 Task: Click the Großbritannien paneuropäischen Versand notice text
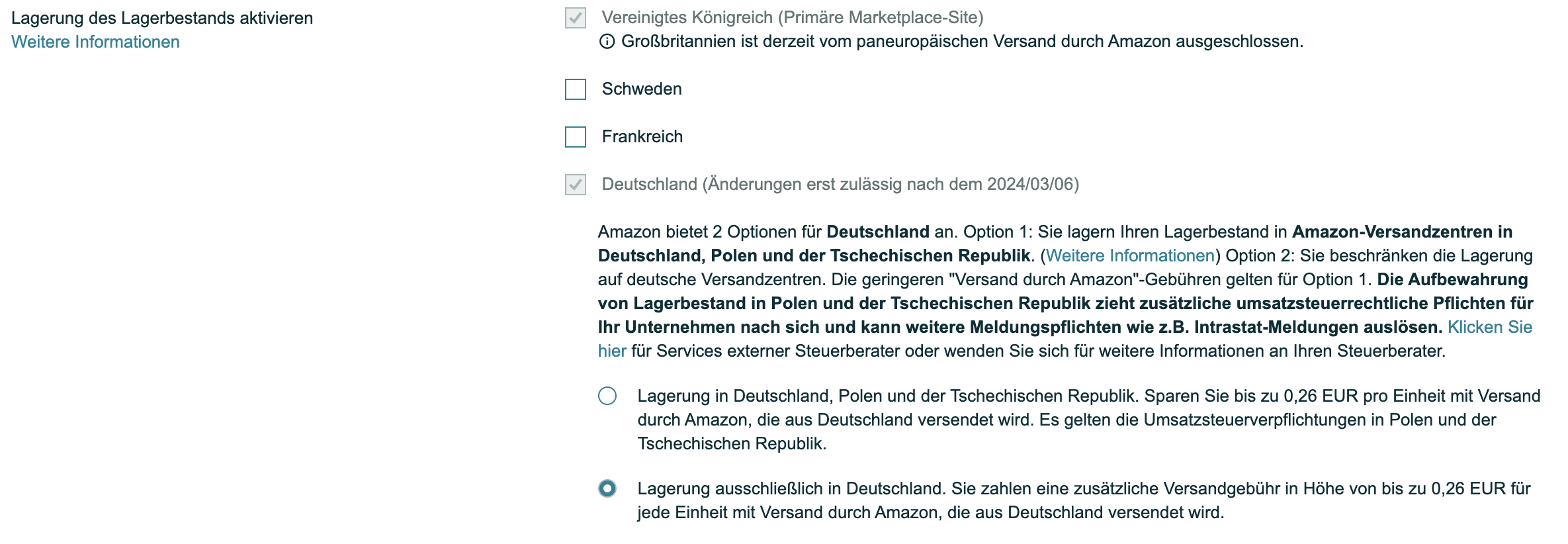[x=963, y=42]
